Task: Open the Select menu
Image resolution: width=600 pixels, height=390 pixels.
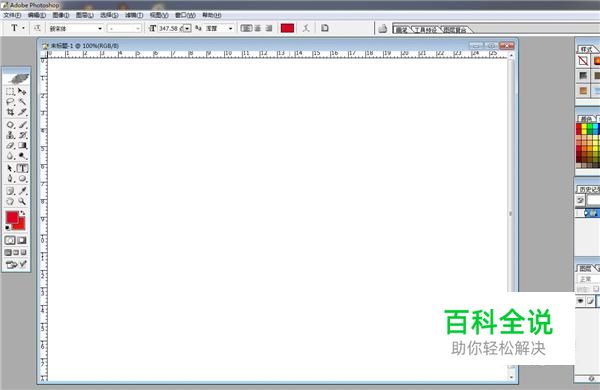Action: coord(109,15)
